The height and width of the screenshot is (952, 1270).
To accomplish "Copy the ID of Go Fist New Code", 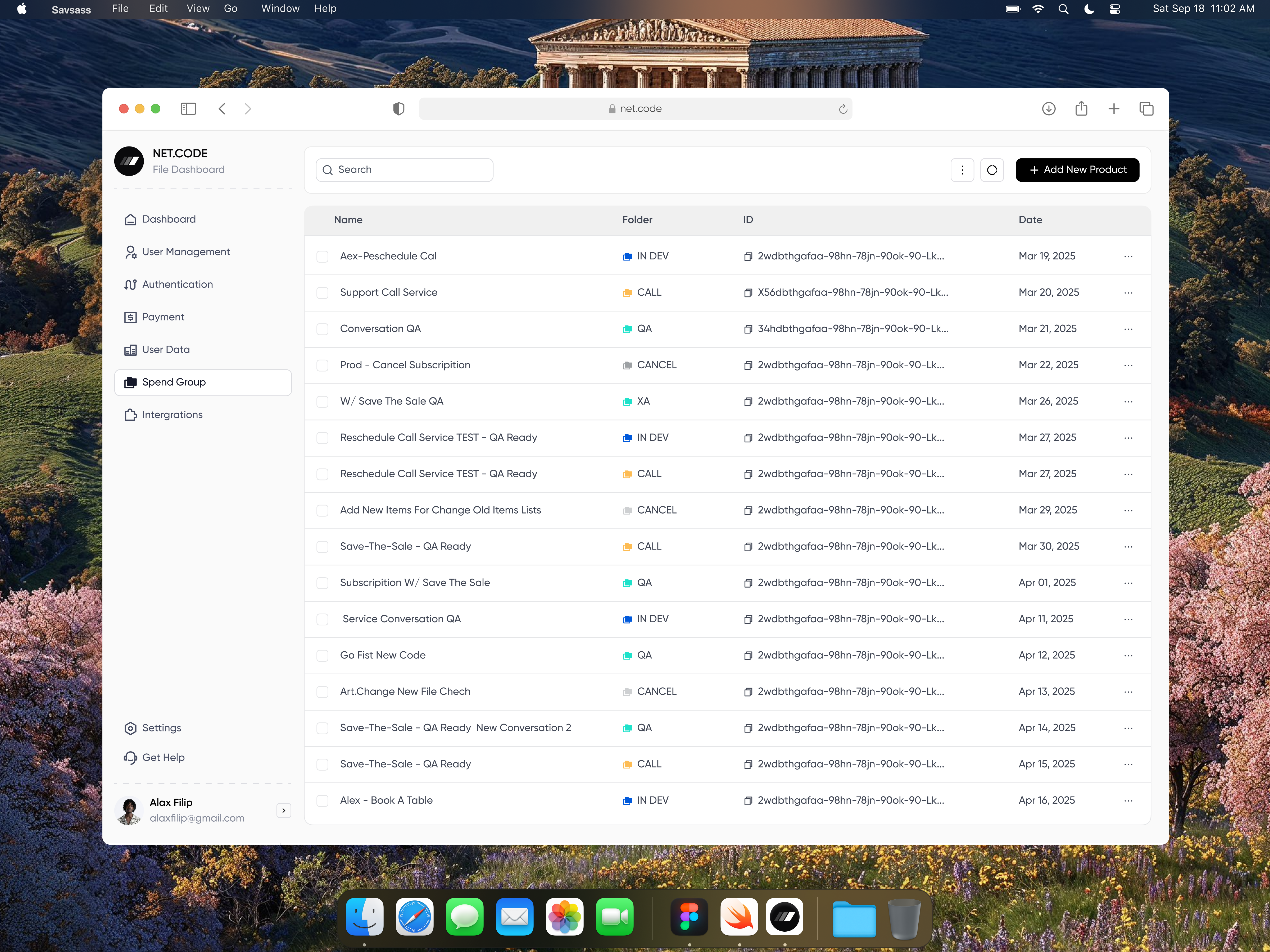I will 747,655.
